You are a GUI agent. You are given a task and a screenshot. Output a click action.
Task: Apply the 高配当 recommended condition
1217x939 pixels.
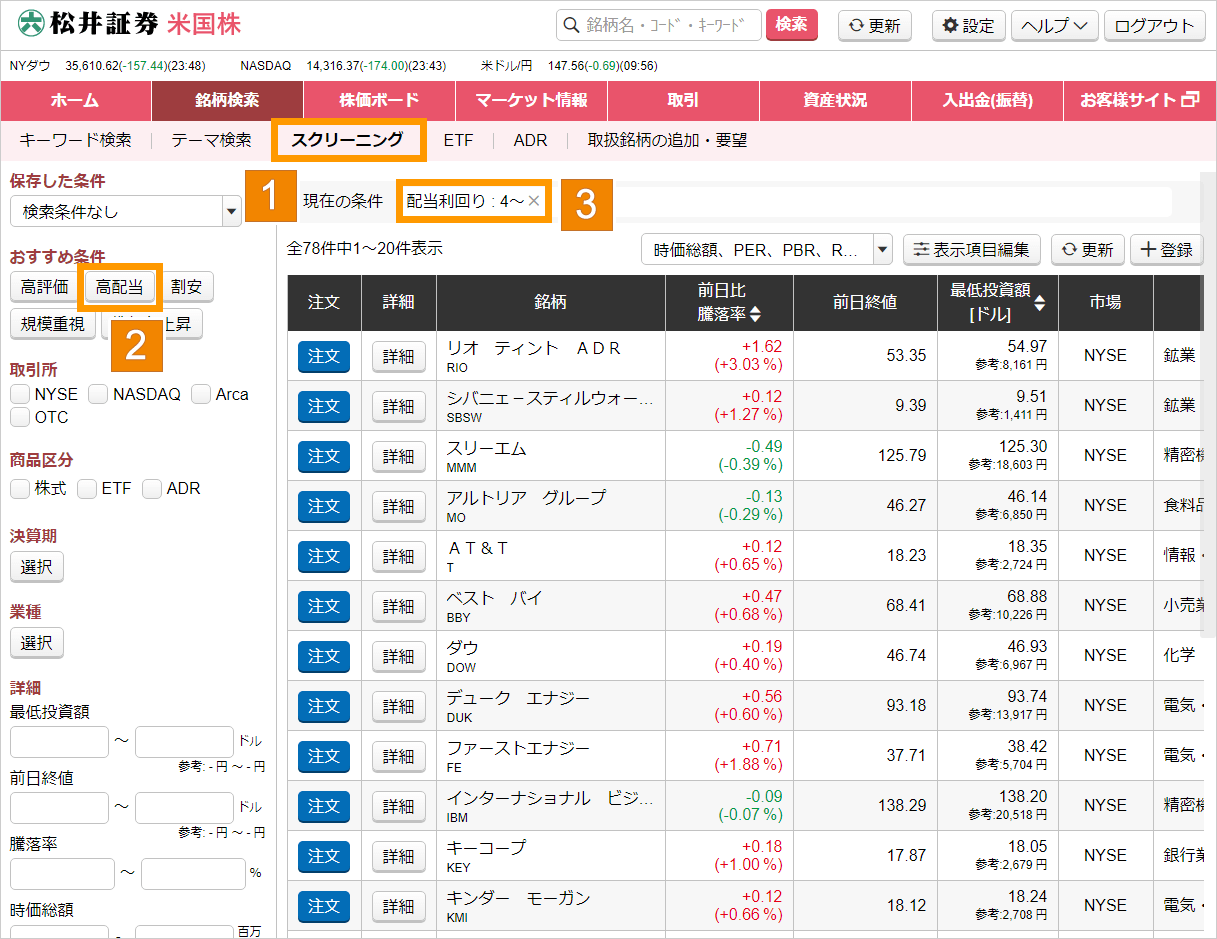(x=119, y=287)
